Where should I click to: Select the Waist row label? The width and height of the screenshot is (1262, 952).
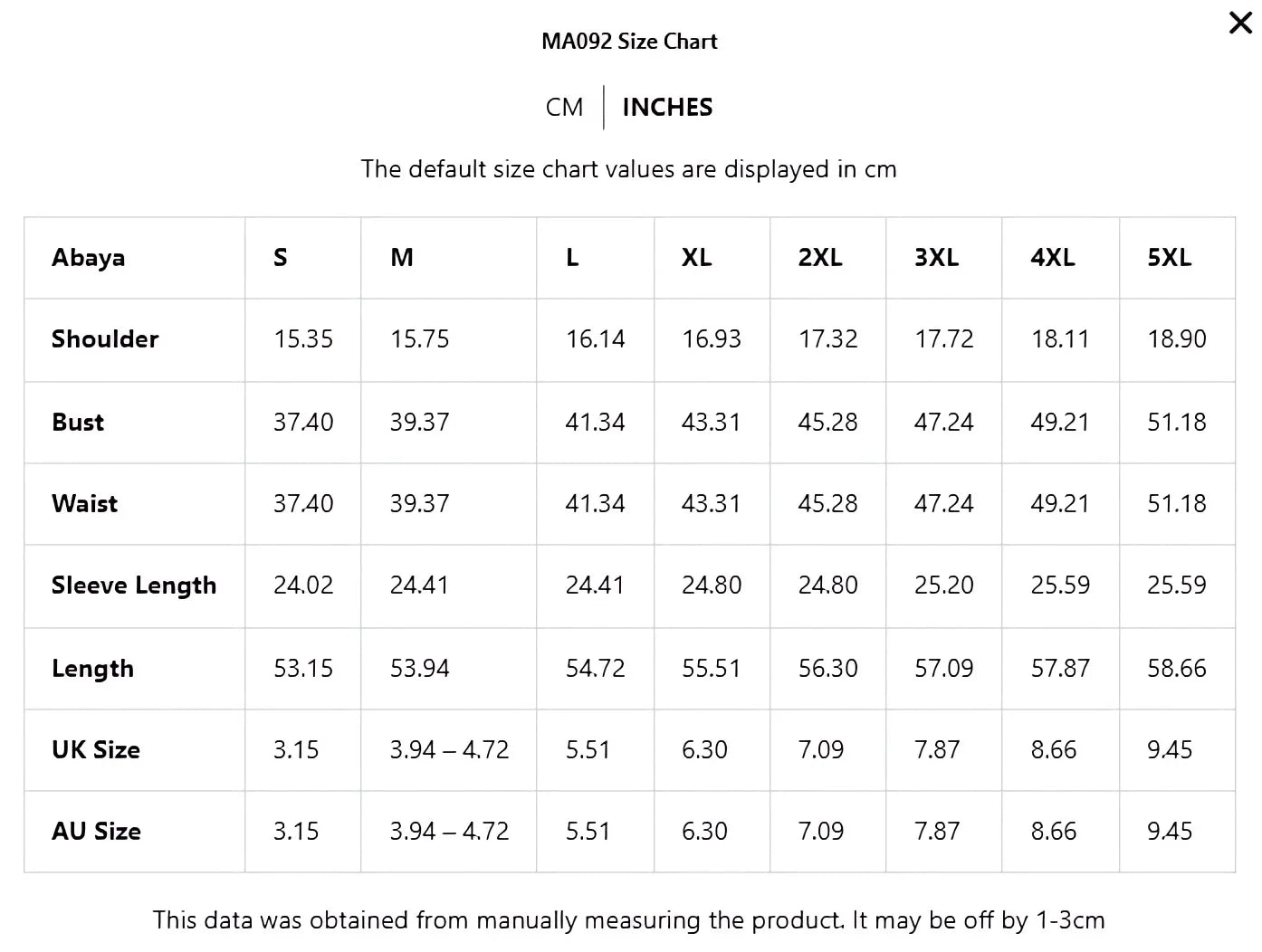pos(85,504)
